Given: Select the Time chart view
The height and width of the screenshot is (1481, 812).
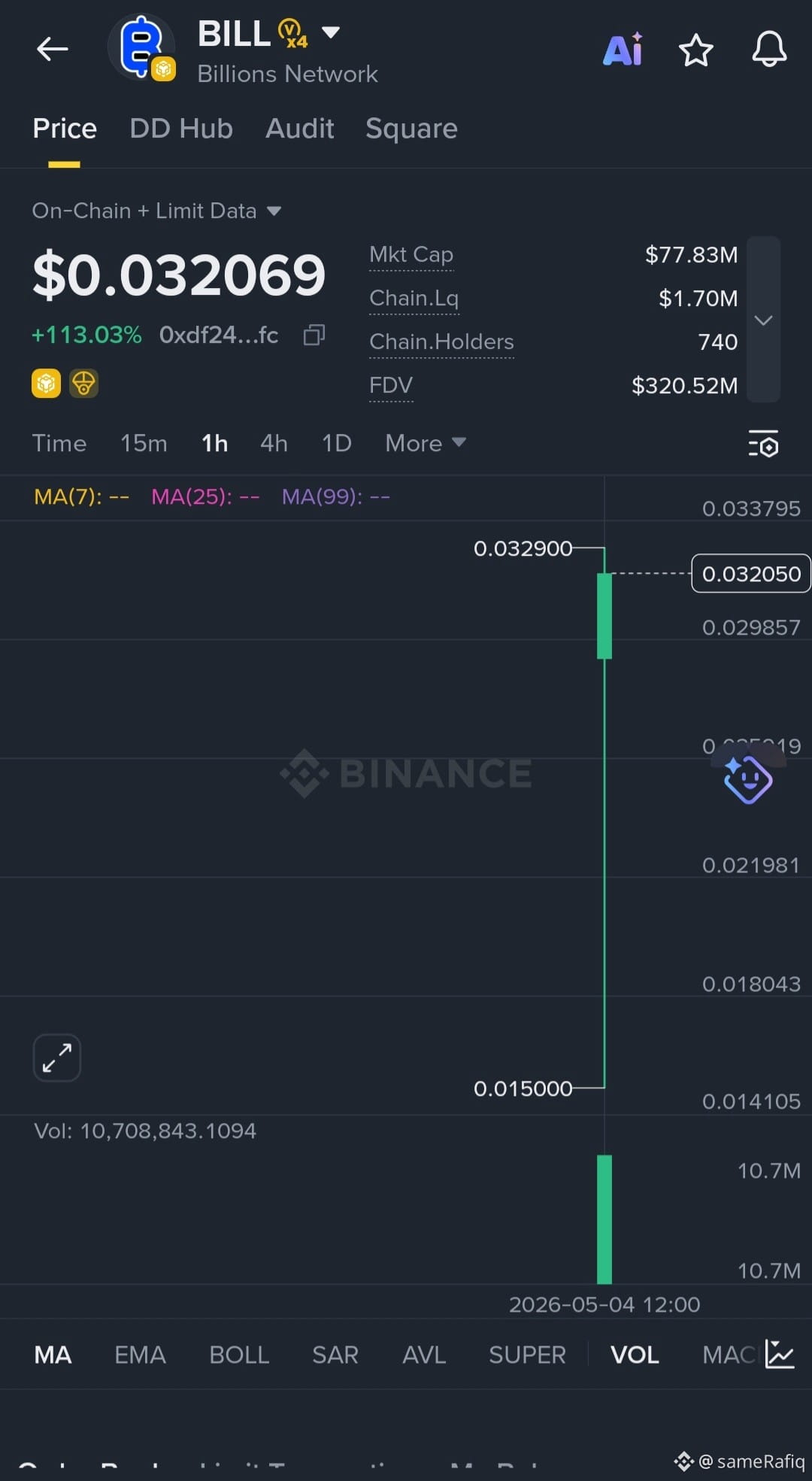Looking at the screenshot, I should point(59,443).
